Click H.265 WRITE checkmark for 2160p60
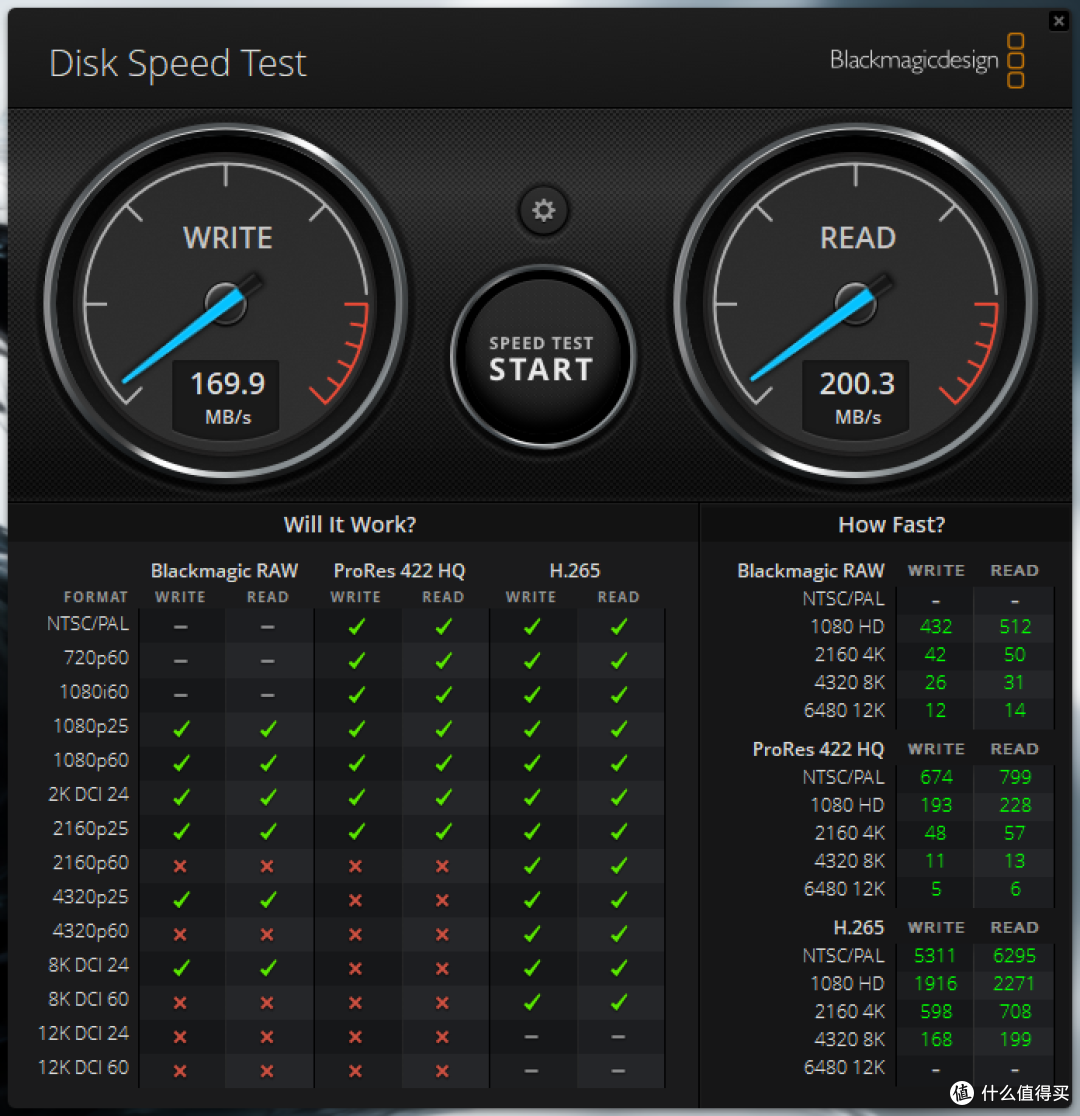 point(532,865)
